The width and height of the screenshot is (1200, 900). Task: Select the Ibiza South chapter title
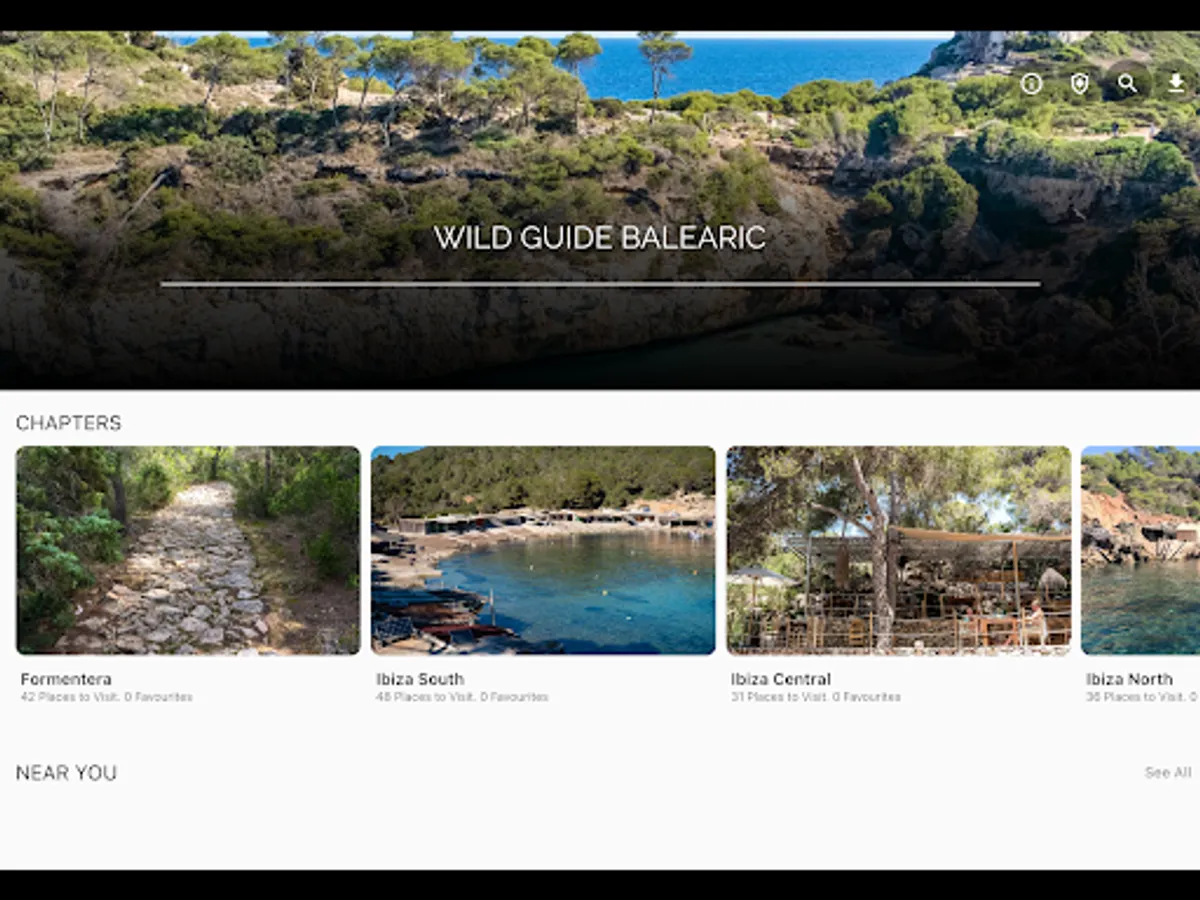[420, 679]
